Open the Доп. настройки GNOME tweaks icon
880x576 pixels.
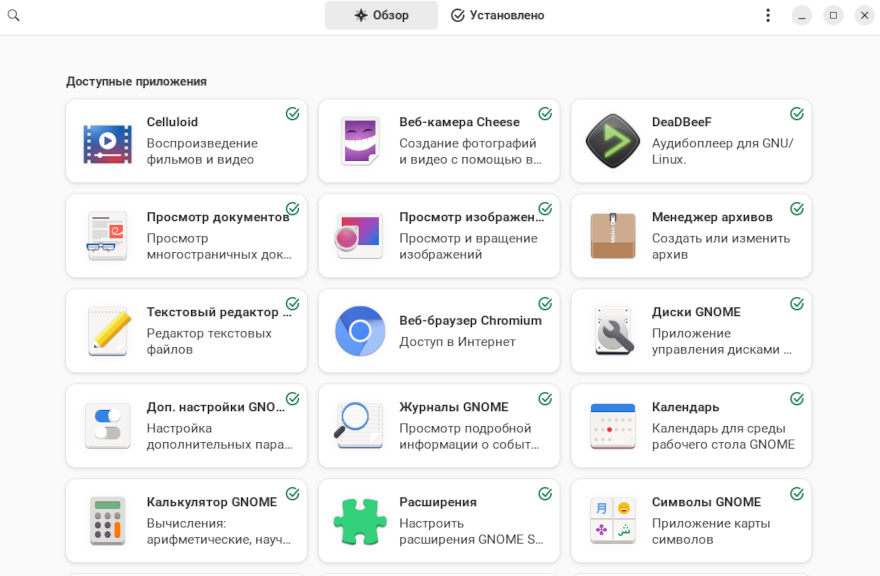[x=107, y=425]
